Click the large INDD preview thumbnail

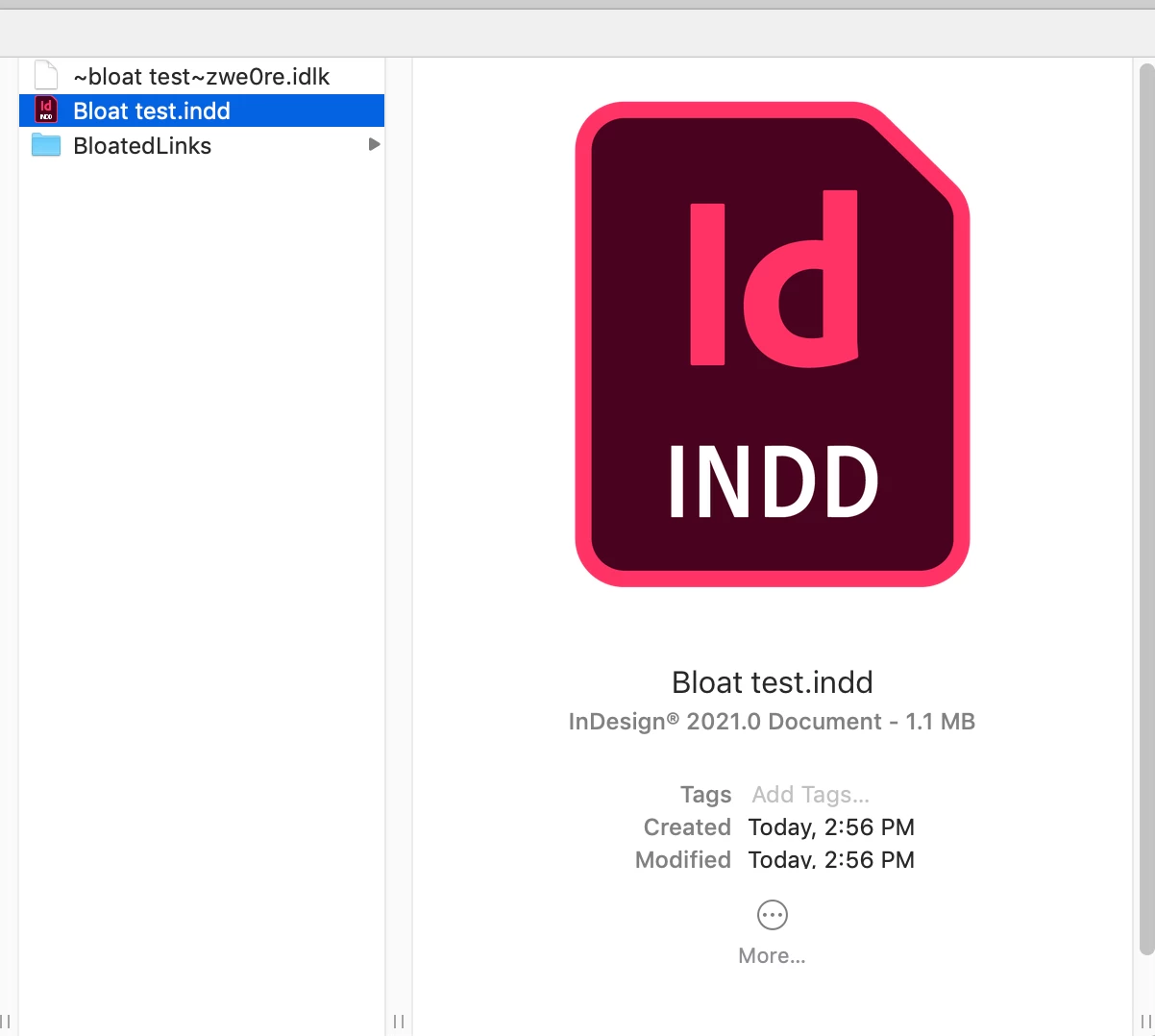click(x=772, y=344)
